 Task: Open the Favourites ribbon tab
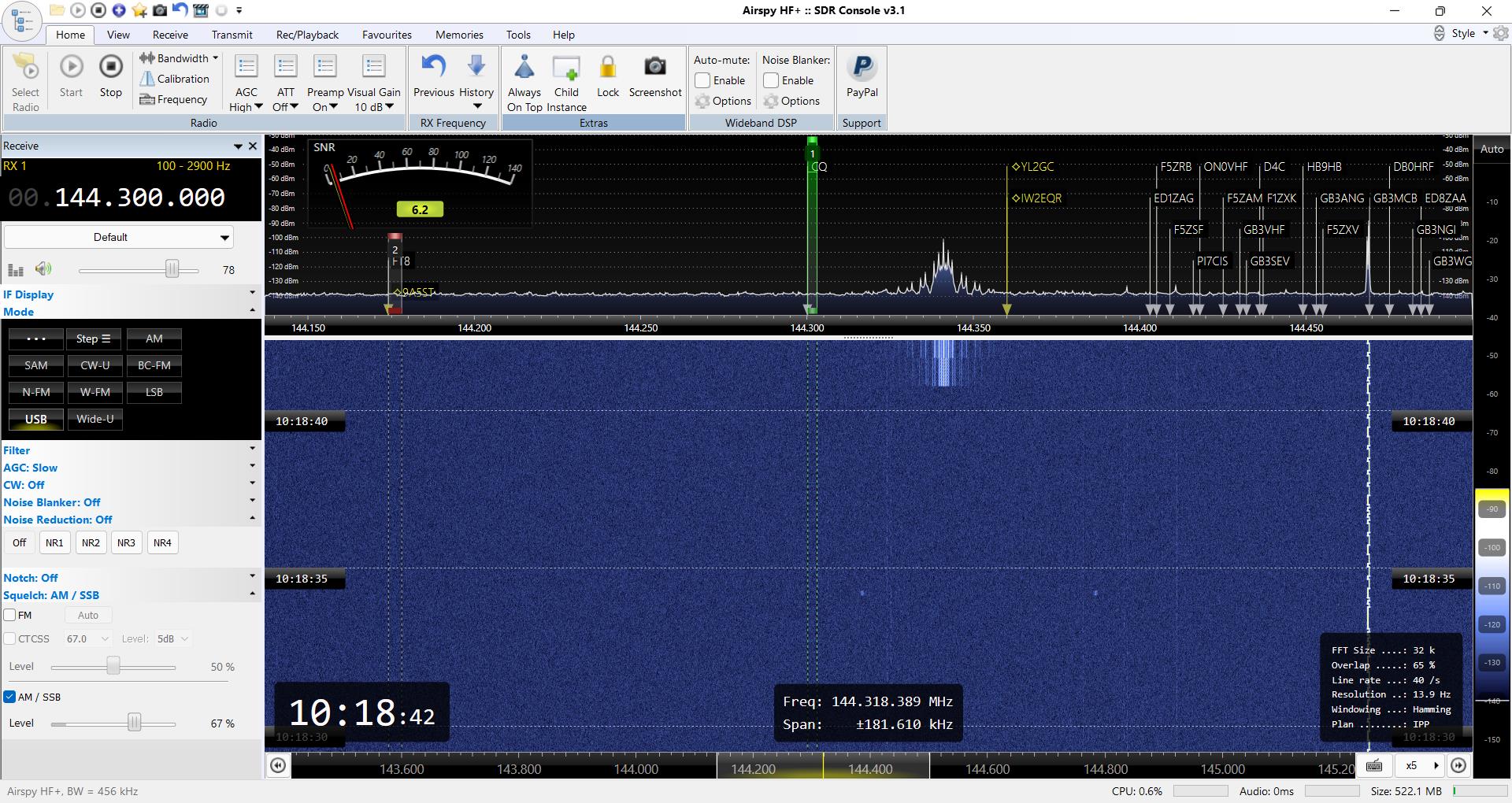(387, 35)
